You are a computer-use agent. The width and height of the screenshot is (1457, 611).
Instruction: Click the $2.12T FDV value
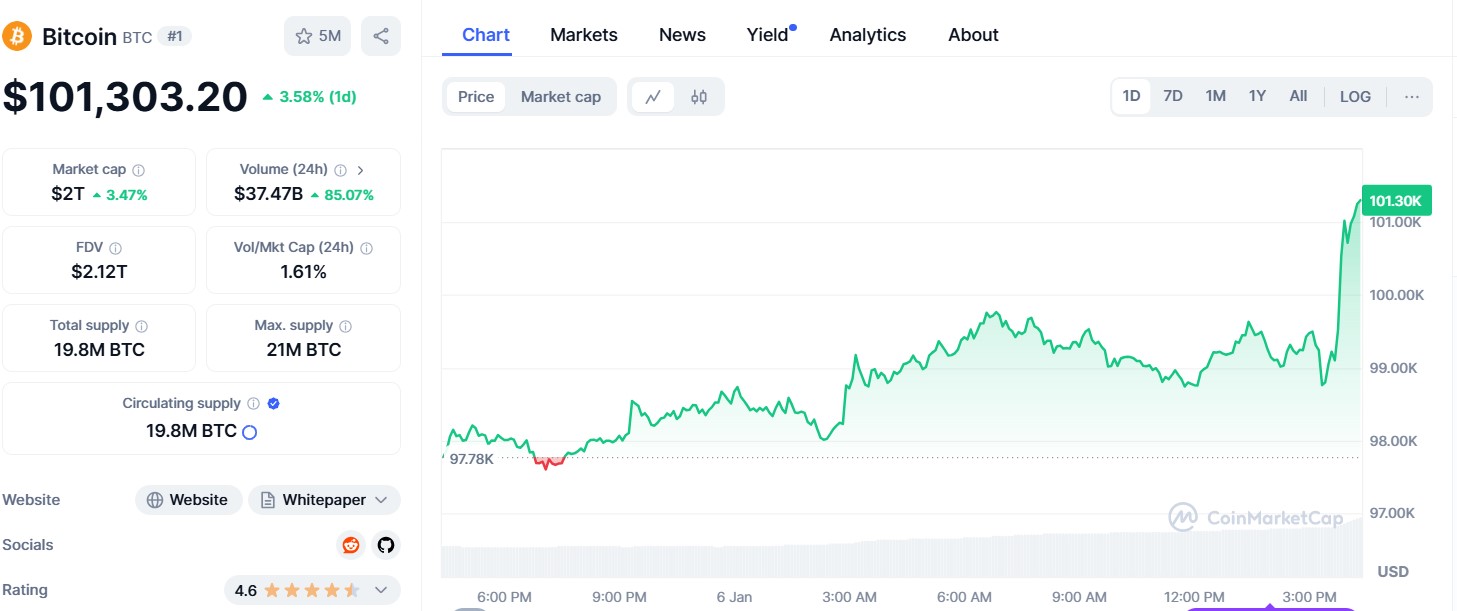tap(99, 272)
